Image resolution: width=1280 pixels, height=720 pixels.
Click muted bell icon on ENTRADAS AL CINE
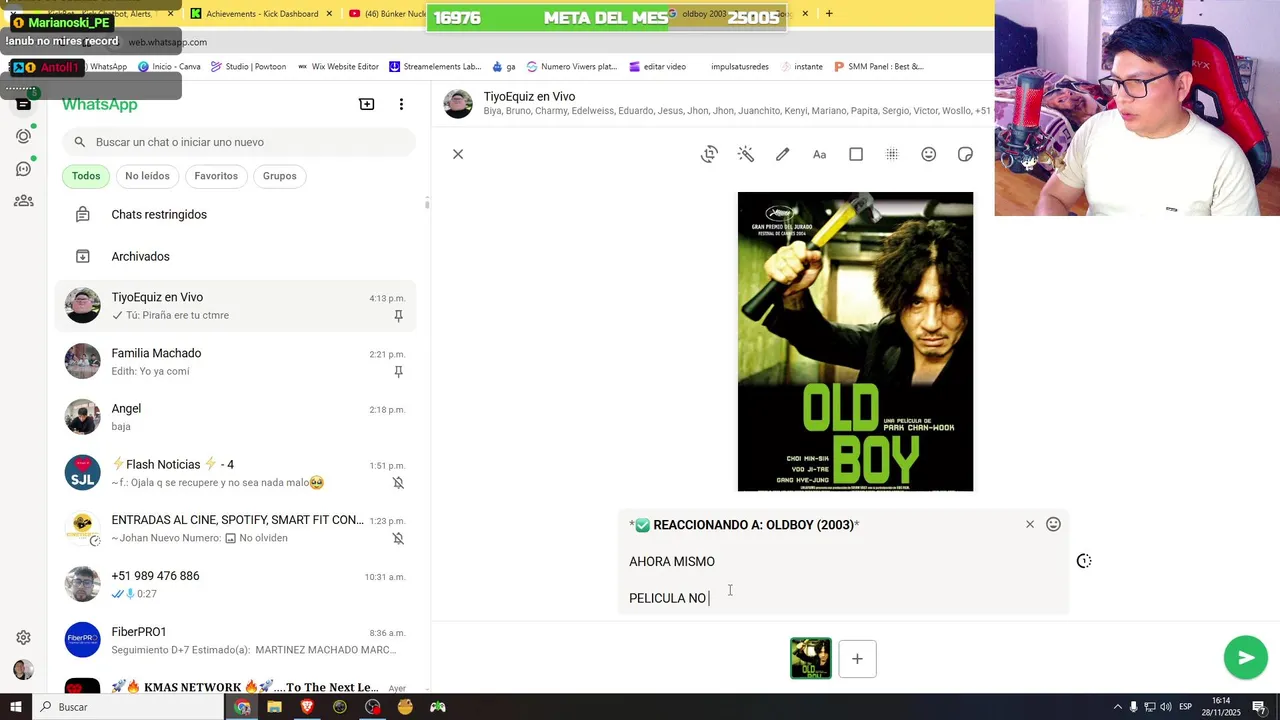pos(398,538)
